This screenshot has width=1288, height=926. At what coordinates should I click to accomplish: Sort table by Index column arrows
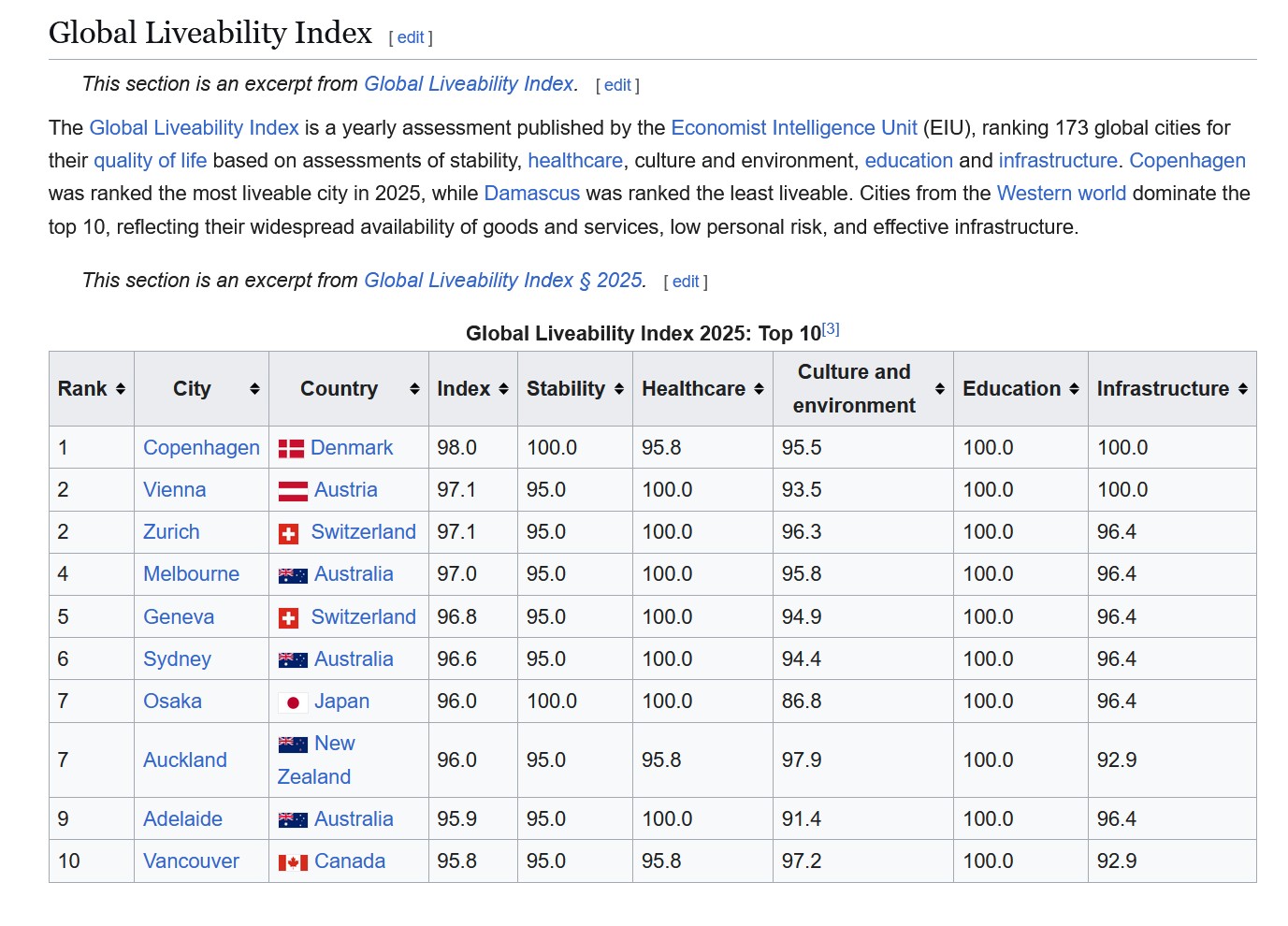[x=503, y=389]
